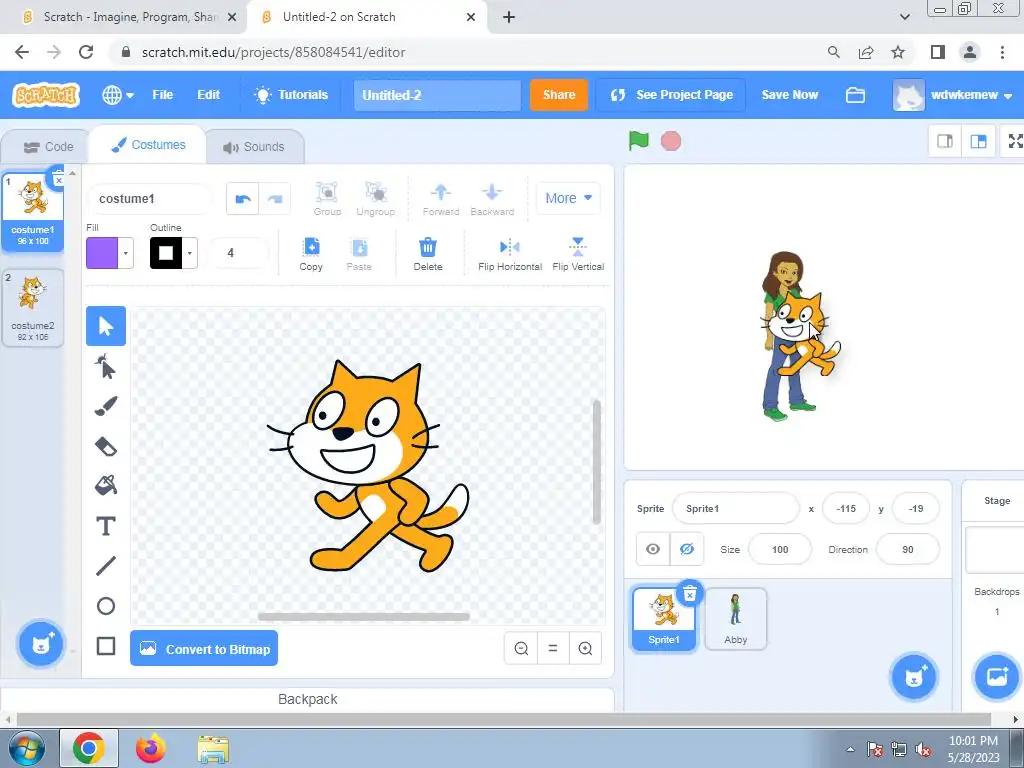Select the Text tool
This screenshot has height=768, width=1024.
point(106,526)
